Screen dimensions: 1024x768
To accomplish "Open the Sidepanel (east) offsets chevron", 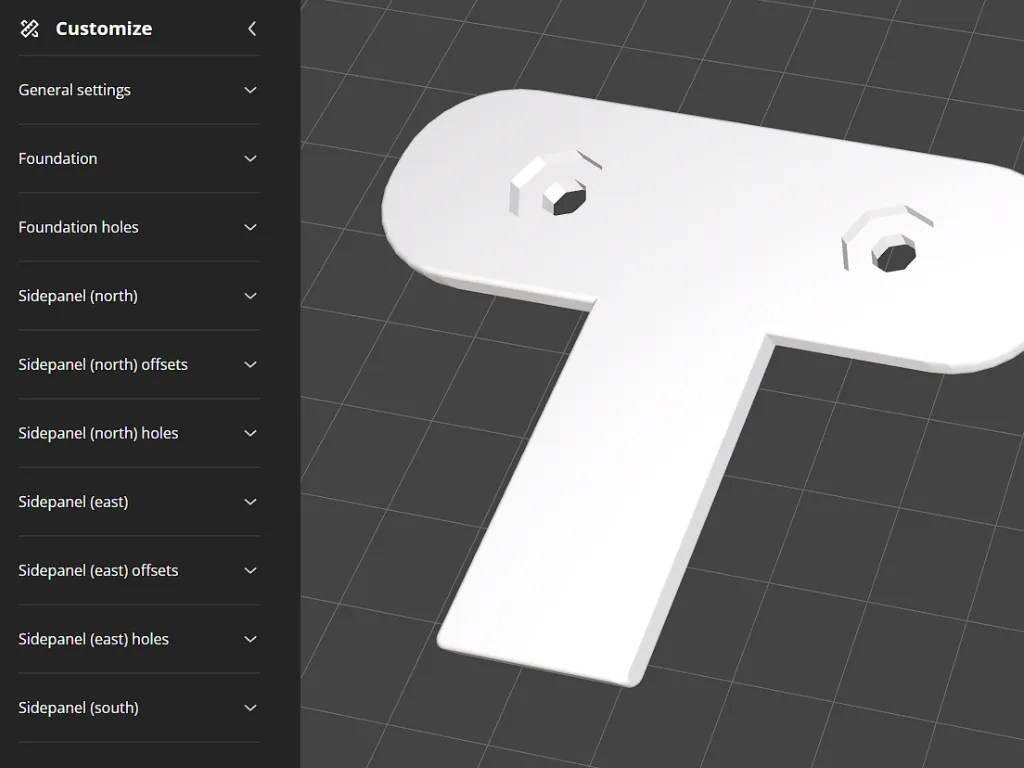I will [x=250, y=570].
